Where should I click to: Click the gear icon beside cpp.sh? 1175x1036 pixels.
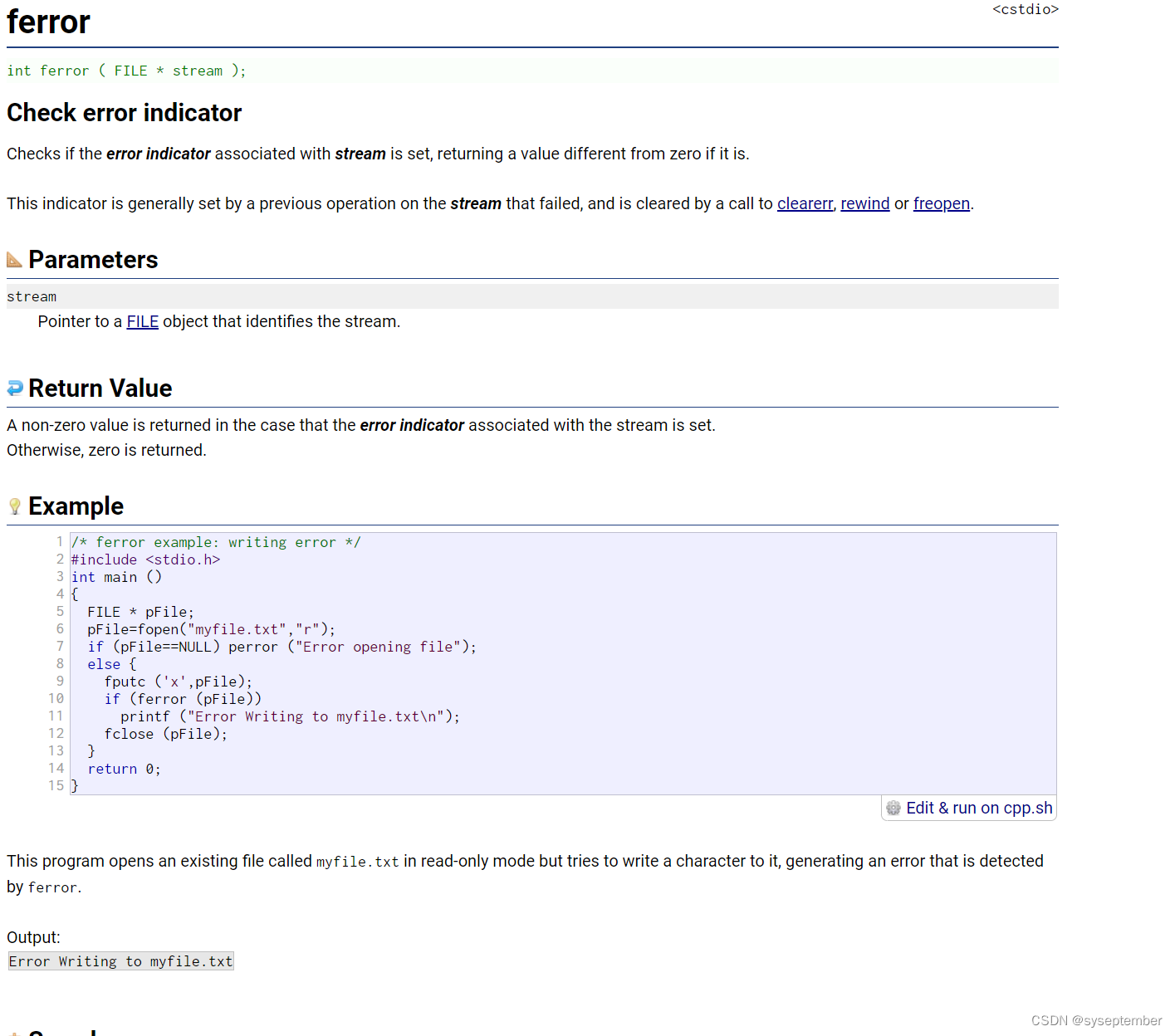coord(893,808)
